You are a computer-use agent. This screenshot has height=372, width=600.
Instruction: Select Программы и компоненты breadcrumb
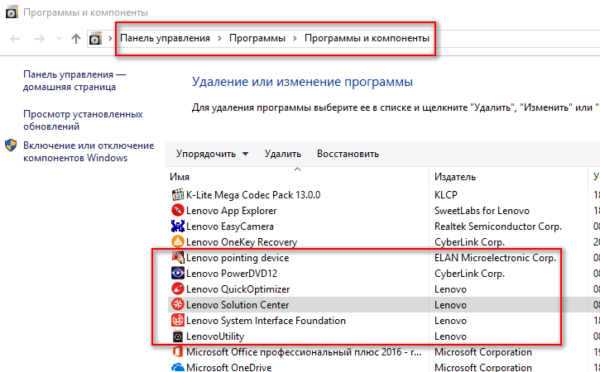367,38
